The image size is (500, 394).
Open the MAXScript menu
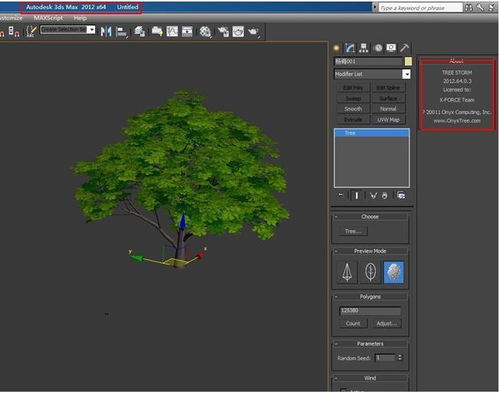(48, 18)
